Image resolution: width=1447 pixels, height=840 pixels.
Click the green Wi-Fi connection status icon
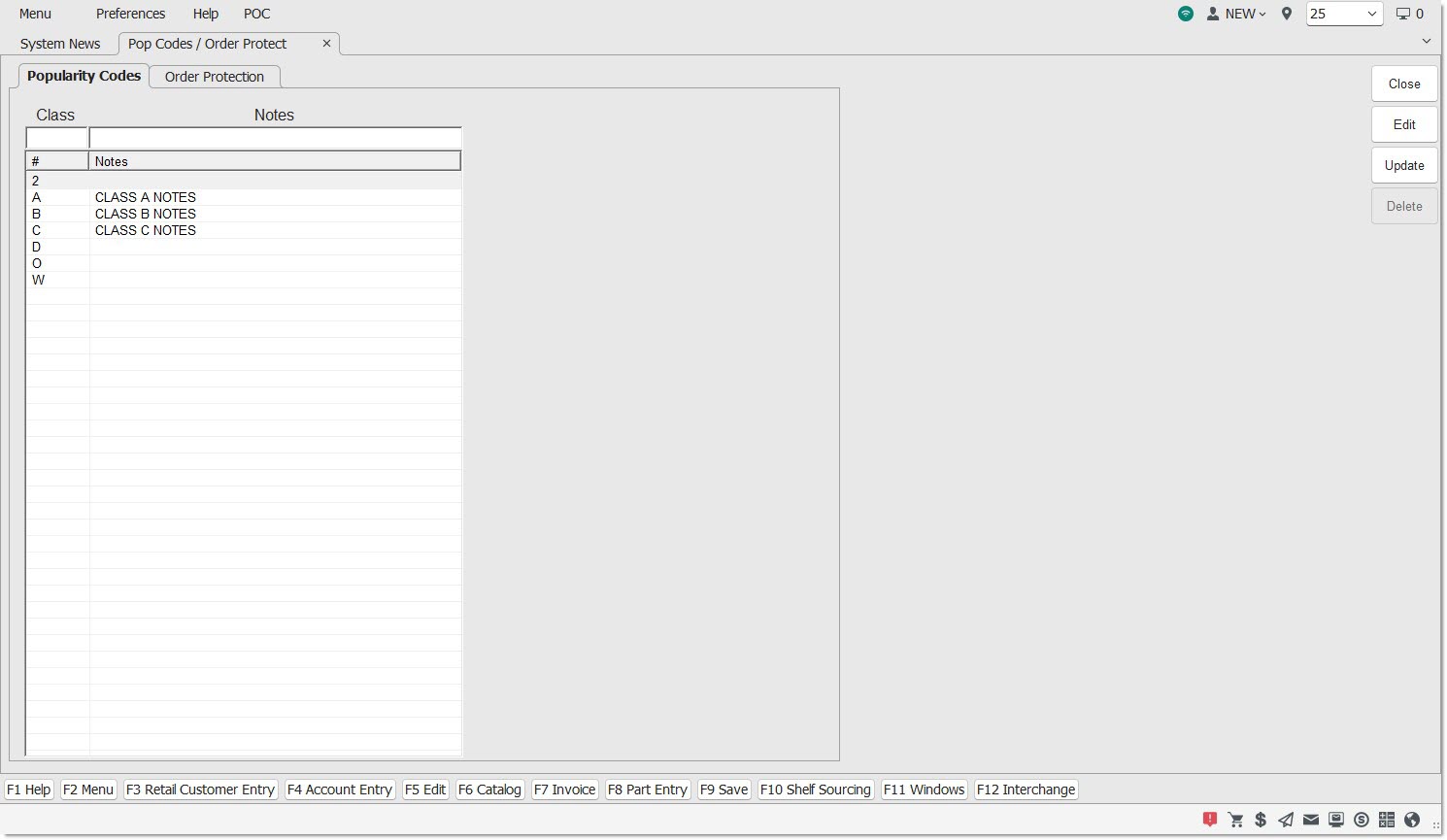1186,14
